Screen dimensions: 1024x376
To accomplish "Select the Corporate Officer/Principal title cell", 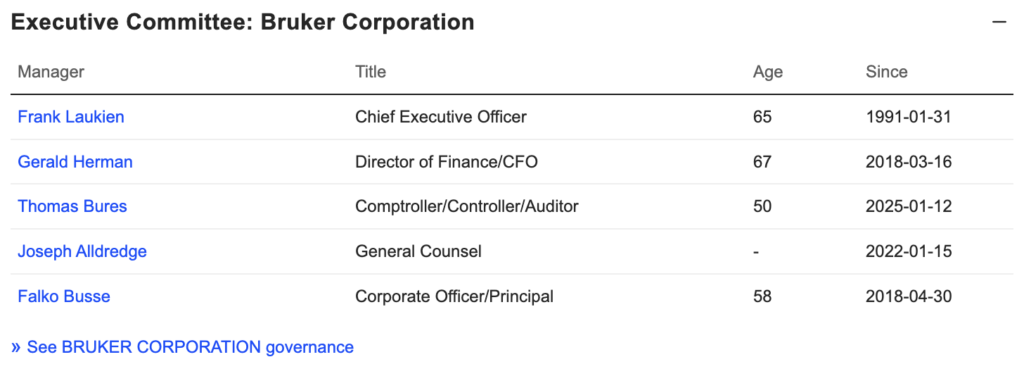I will [455, 296].
